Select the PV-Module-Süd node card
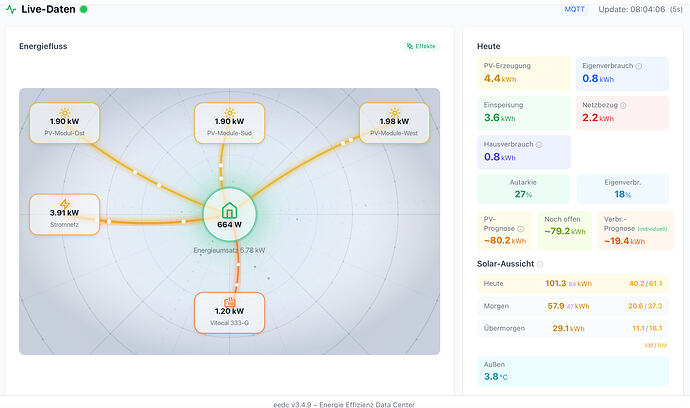 pos(230,123)
